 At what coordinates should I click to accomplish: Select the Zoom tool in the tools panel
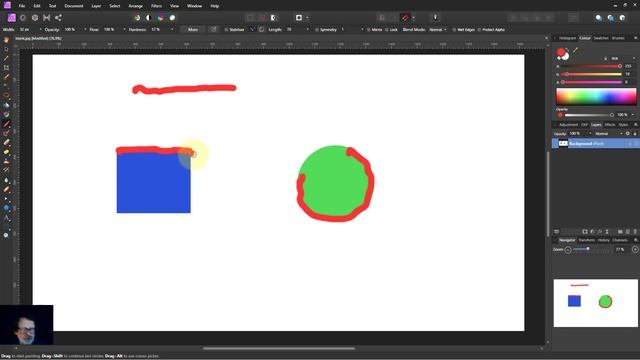tap(6, 235)
